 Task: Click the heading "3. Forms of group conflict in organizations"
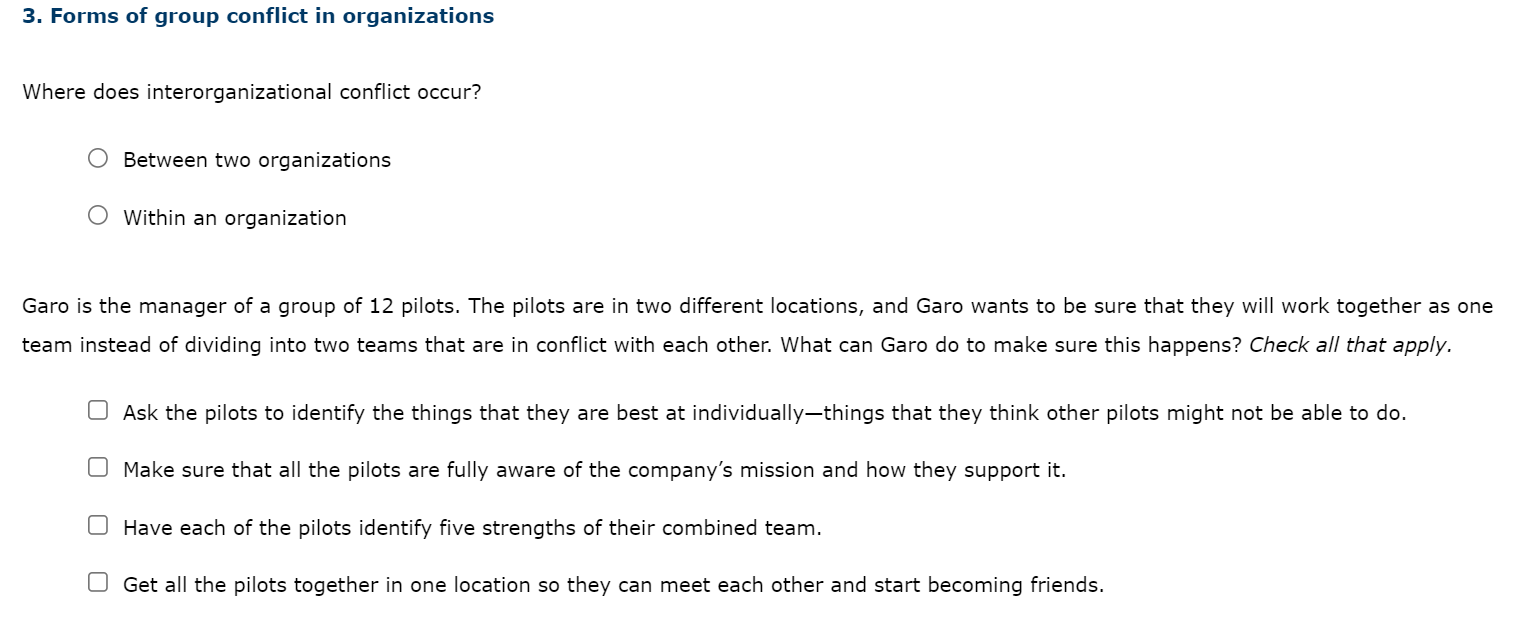point(257,15)
